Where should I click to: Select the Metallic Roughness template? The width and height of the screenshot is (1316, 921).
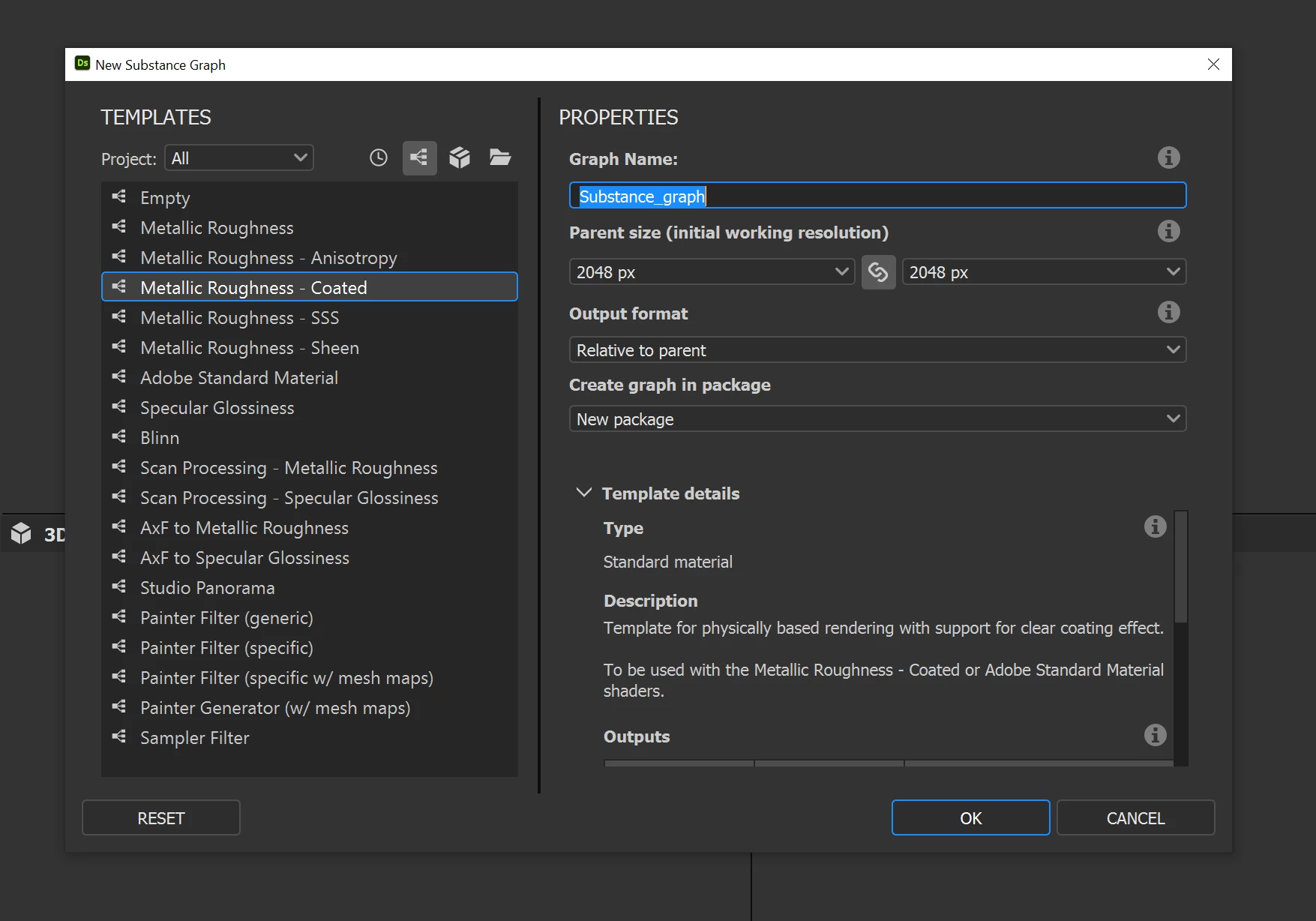pos(310,227)
